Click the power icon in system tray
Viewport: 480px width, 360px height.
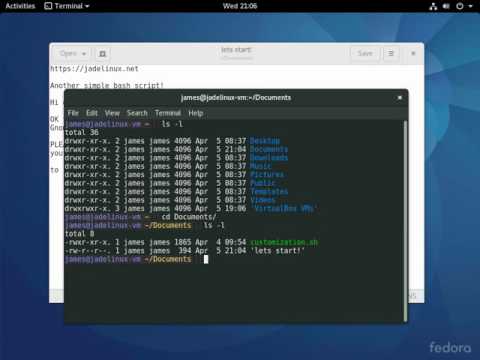tap(460, 6)
